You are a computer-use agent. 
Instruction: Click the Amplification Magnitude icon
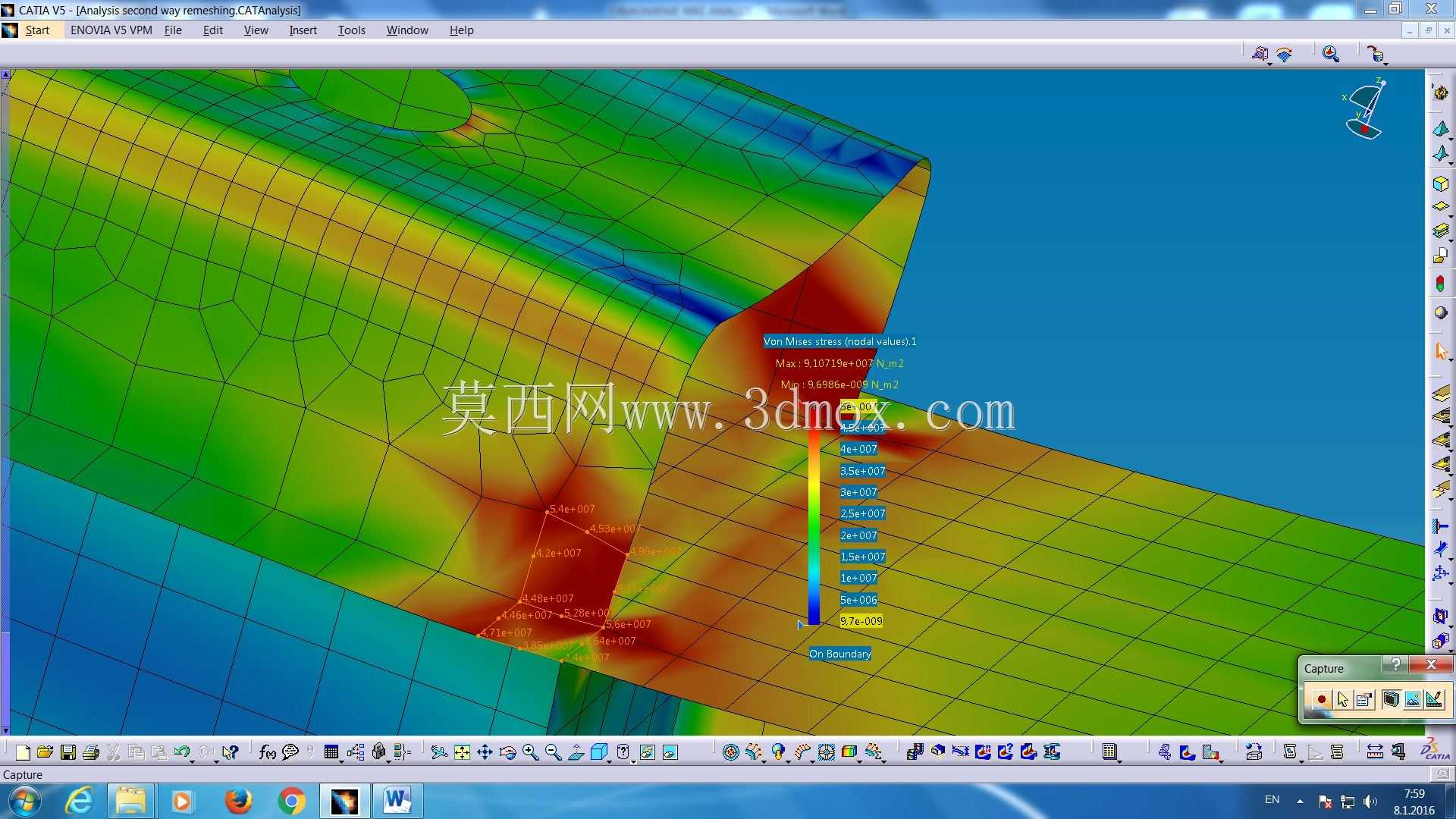pyautogui.click(x=960, y=752)
